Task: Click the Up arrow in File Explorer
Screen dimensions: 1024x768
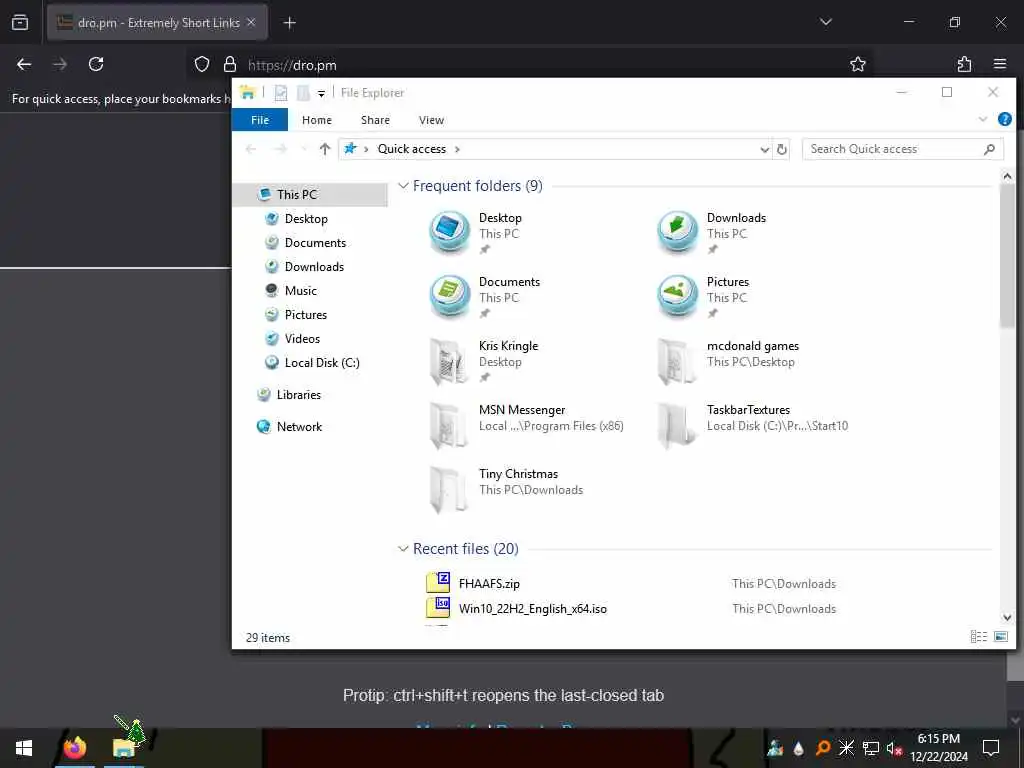Action: tap(325, 149)
